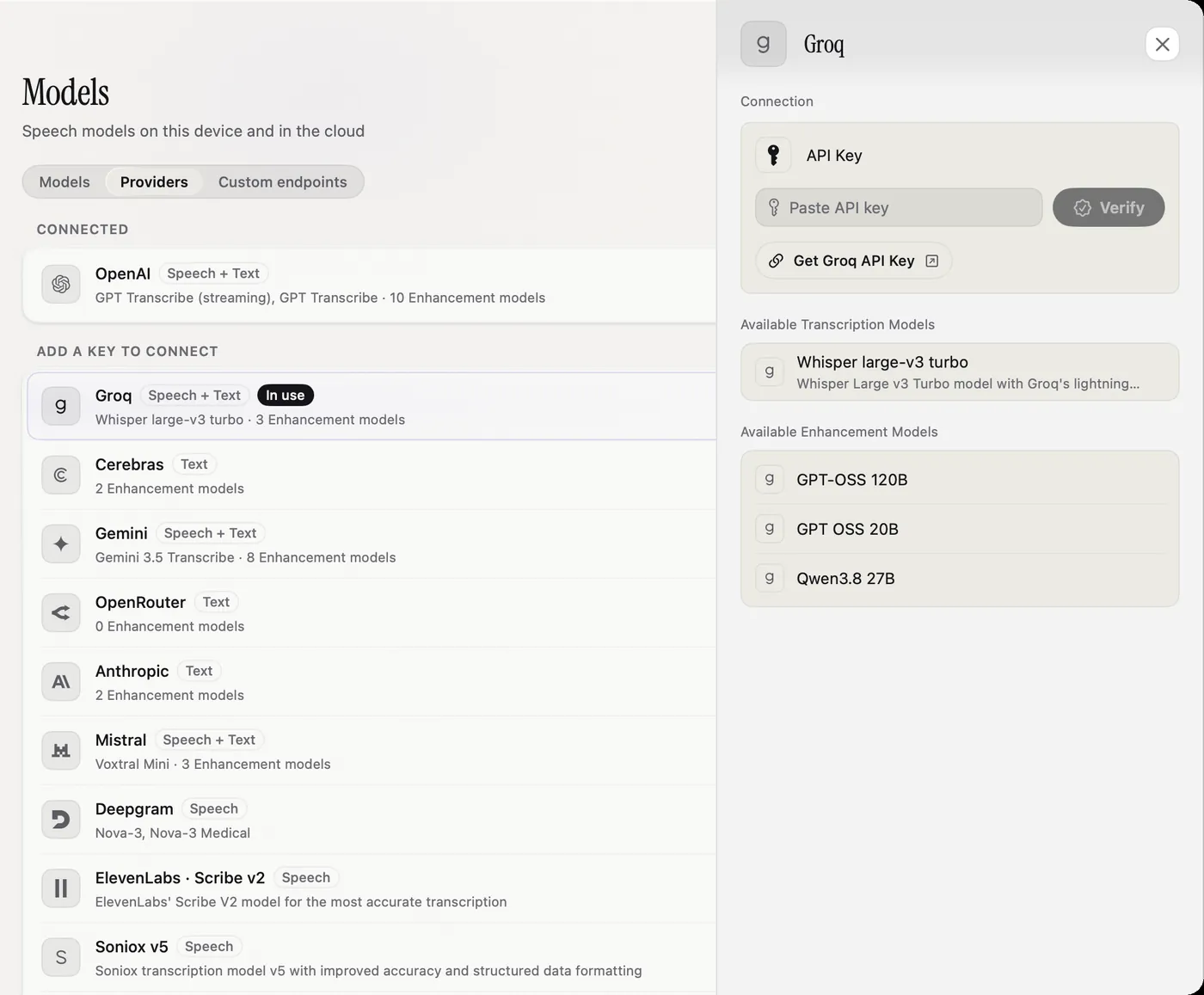Open the OpenAI provider name
This screenshot has width=1204, height=995.
[123, 273]
